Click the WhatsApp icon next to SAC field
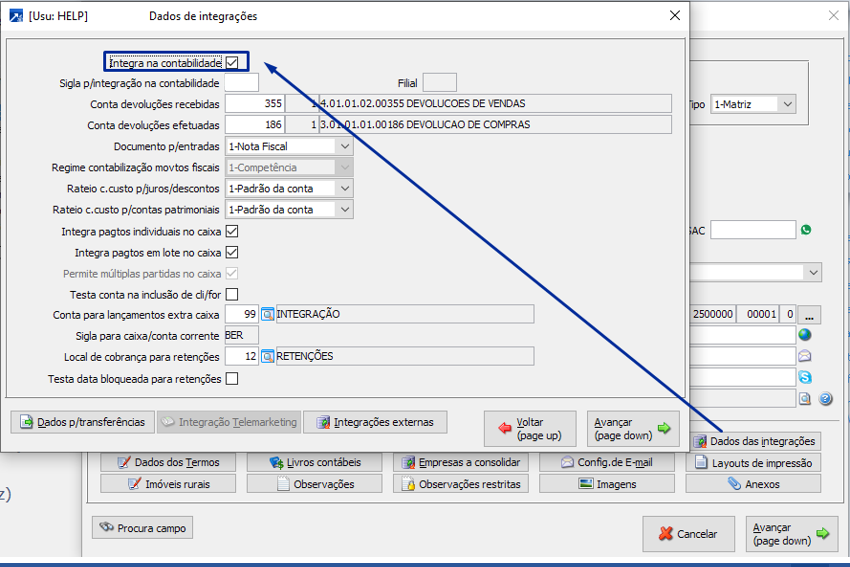This screenshot has width=850, height=567. [806, 230]
